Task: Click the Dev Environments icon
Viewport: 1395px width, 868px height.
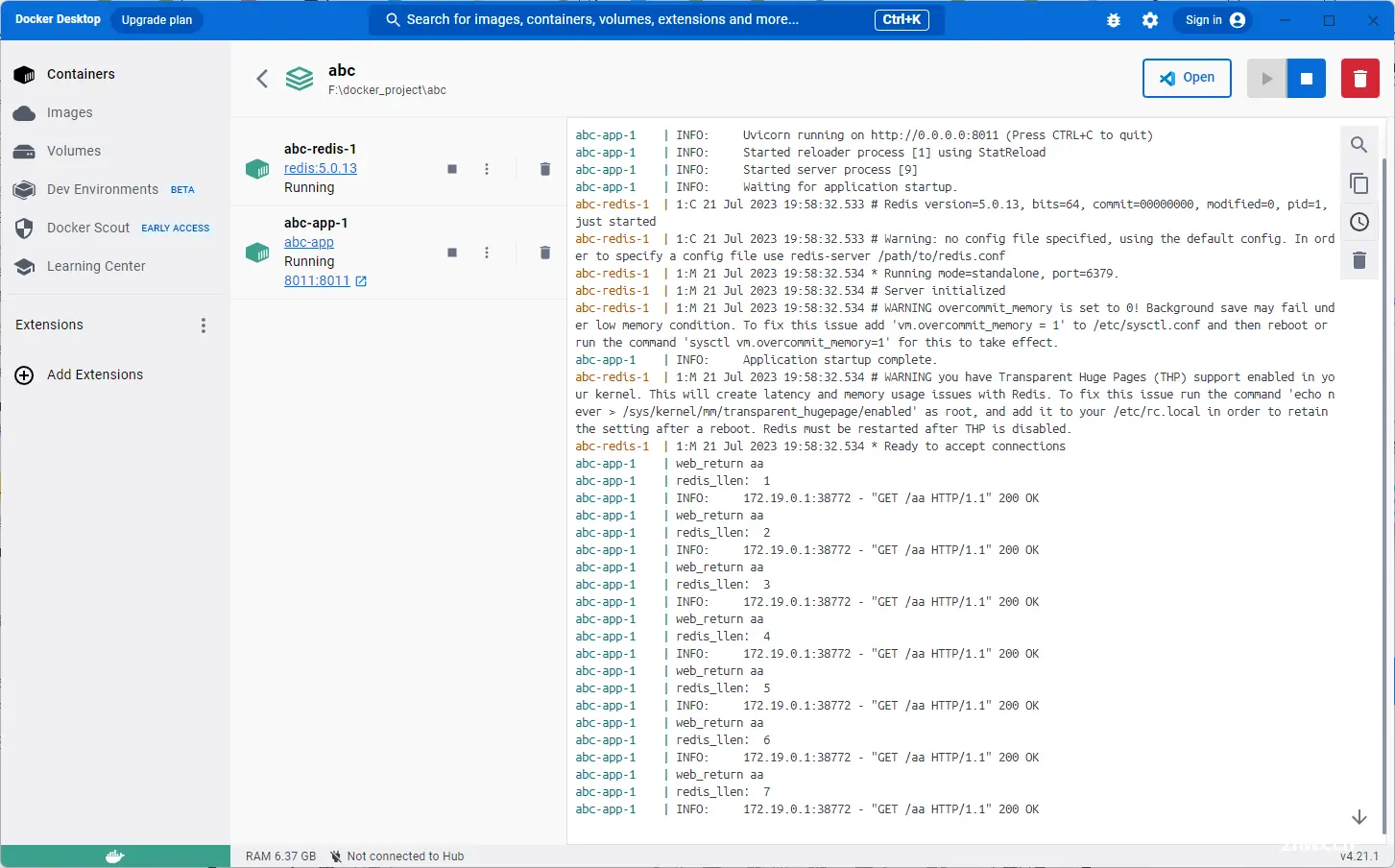Action: coord(25,190)
